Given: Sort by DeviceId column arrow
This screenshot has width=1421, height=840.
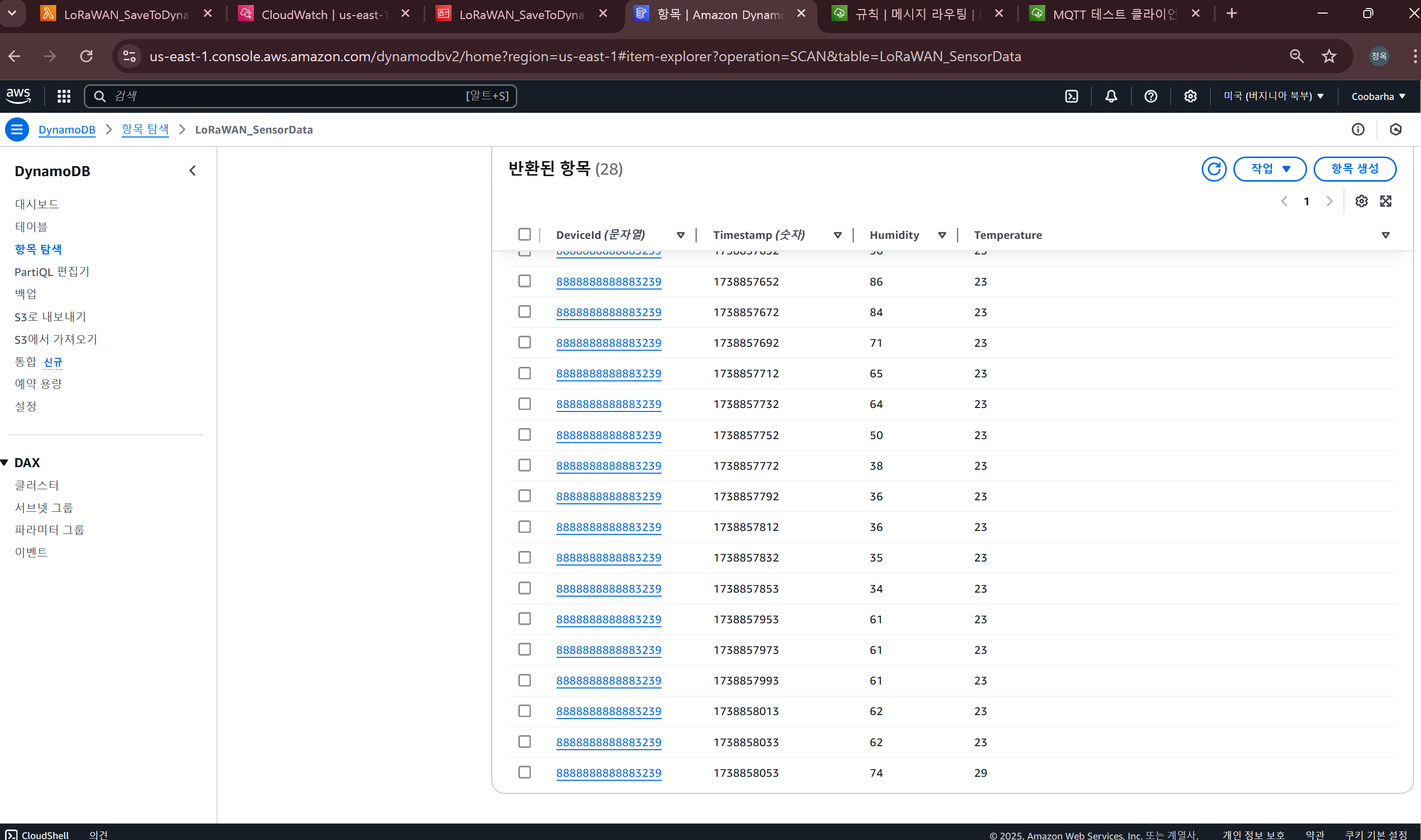Looking at the screenshot, I should click(x=681, y=235).
